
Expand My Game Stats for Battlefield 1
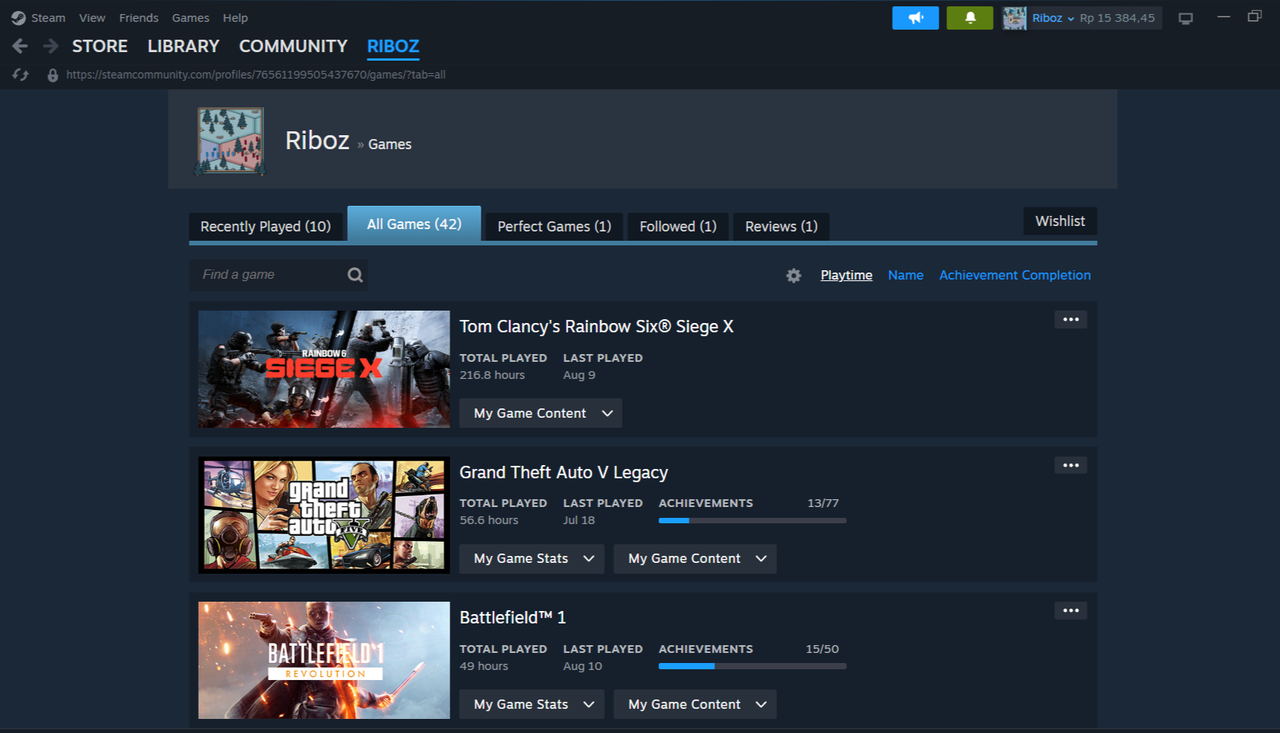click(532, 704)
